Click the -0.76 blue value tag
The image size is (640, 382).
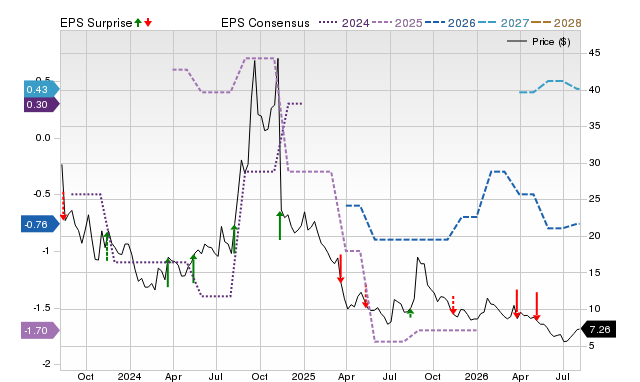(x=40, y=224)
